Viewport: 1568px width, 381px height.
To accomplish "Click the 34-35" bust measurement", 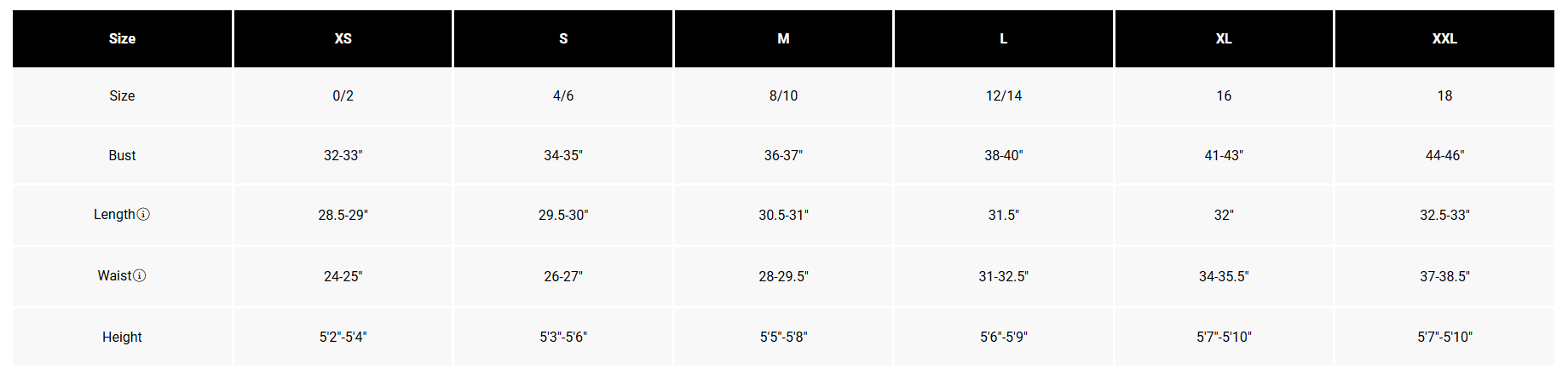I will point(563,155).
